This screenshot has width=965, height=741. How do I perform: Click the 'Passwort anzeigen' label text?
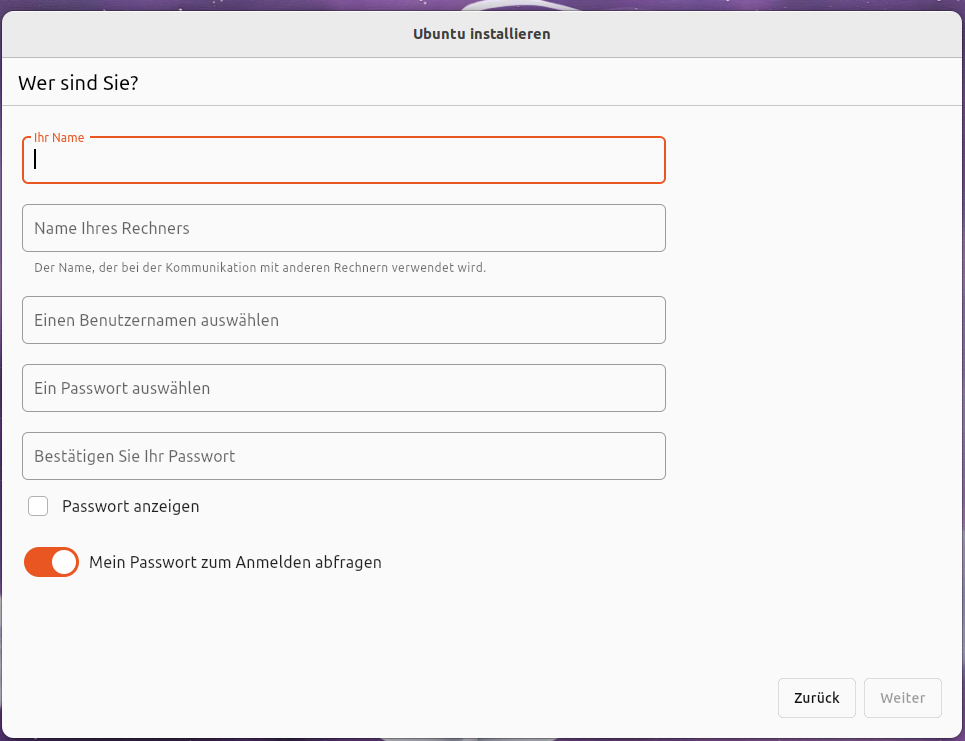(130, 506)
